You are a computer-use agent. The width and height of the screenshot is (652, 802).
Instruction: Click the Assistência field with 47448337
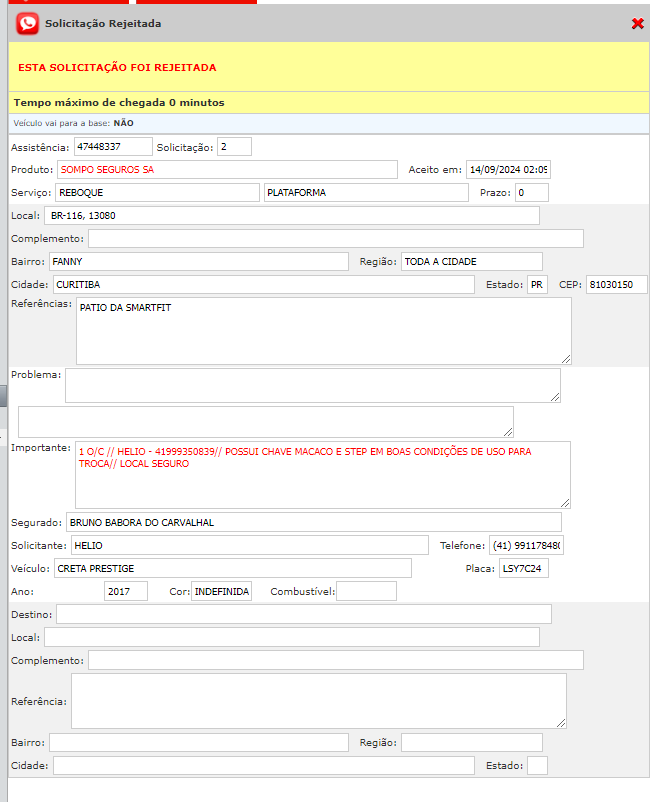coord(113,147)
